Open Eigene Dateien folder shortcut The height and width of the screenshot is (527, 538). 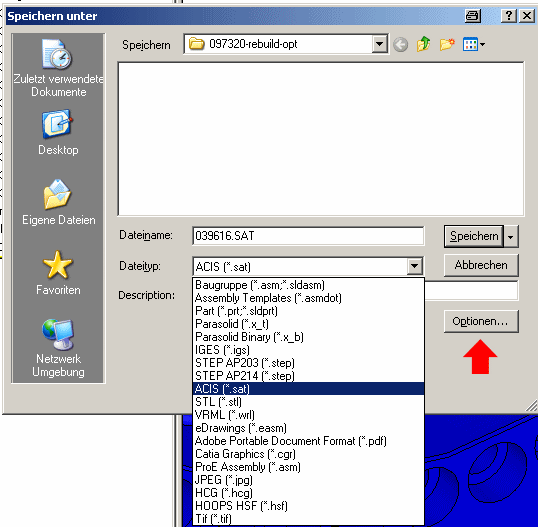point(58,202)
